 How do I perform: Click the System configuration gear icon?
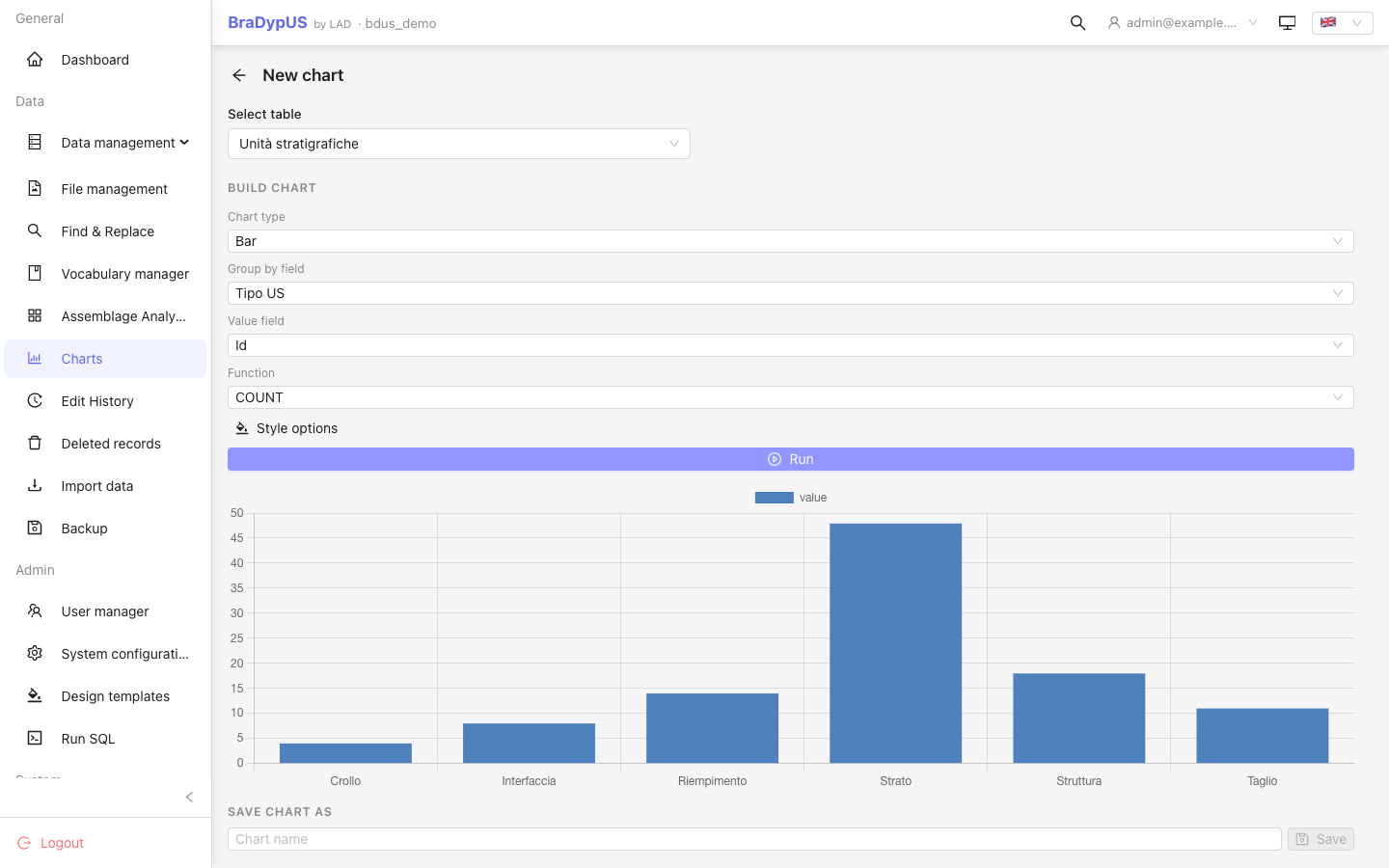point(35,654)
